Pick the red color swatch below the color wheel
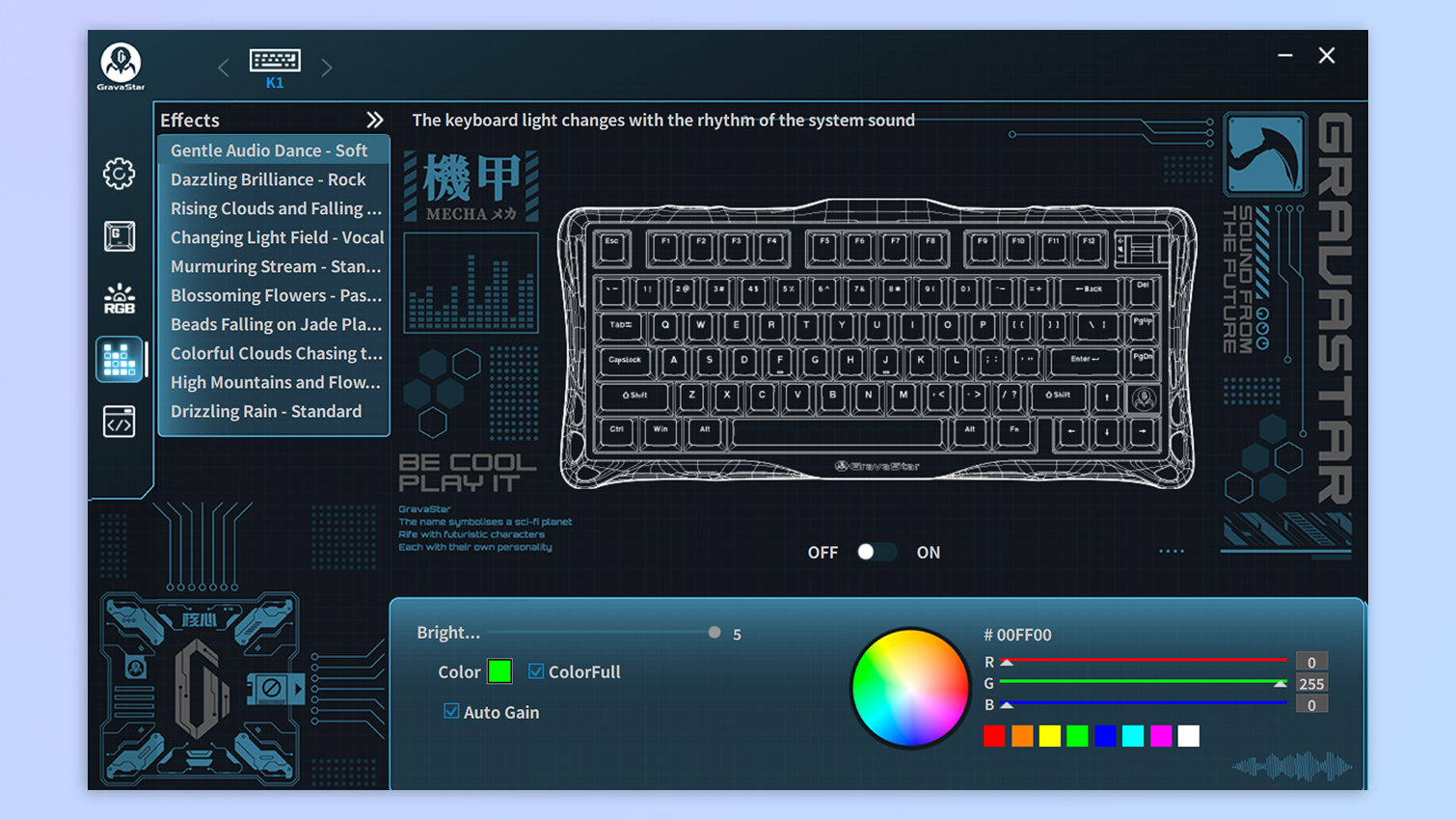 pyautogui.click(x=994, y=735)
